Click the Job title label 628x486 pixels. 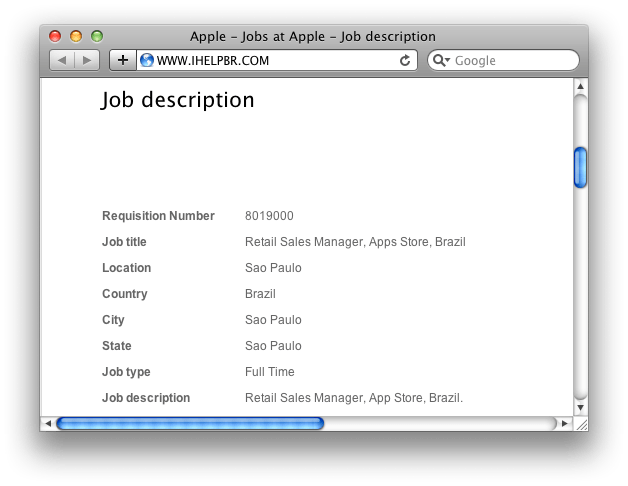124,242
